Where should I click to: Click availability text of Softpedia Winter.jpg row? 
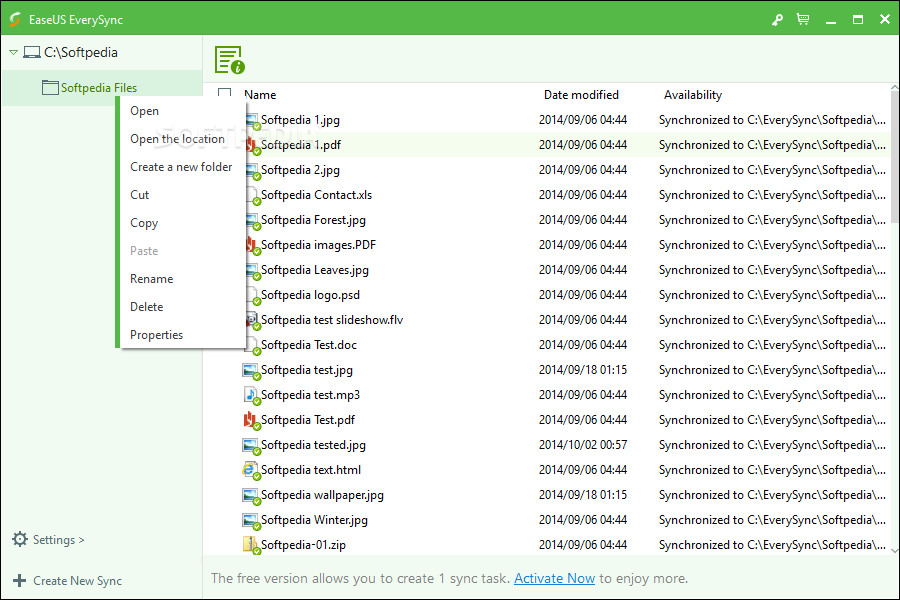tap(772, 520)
